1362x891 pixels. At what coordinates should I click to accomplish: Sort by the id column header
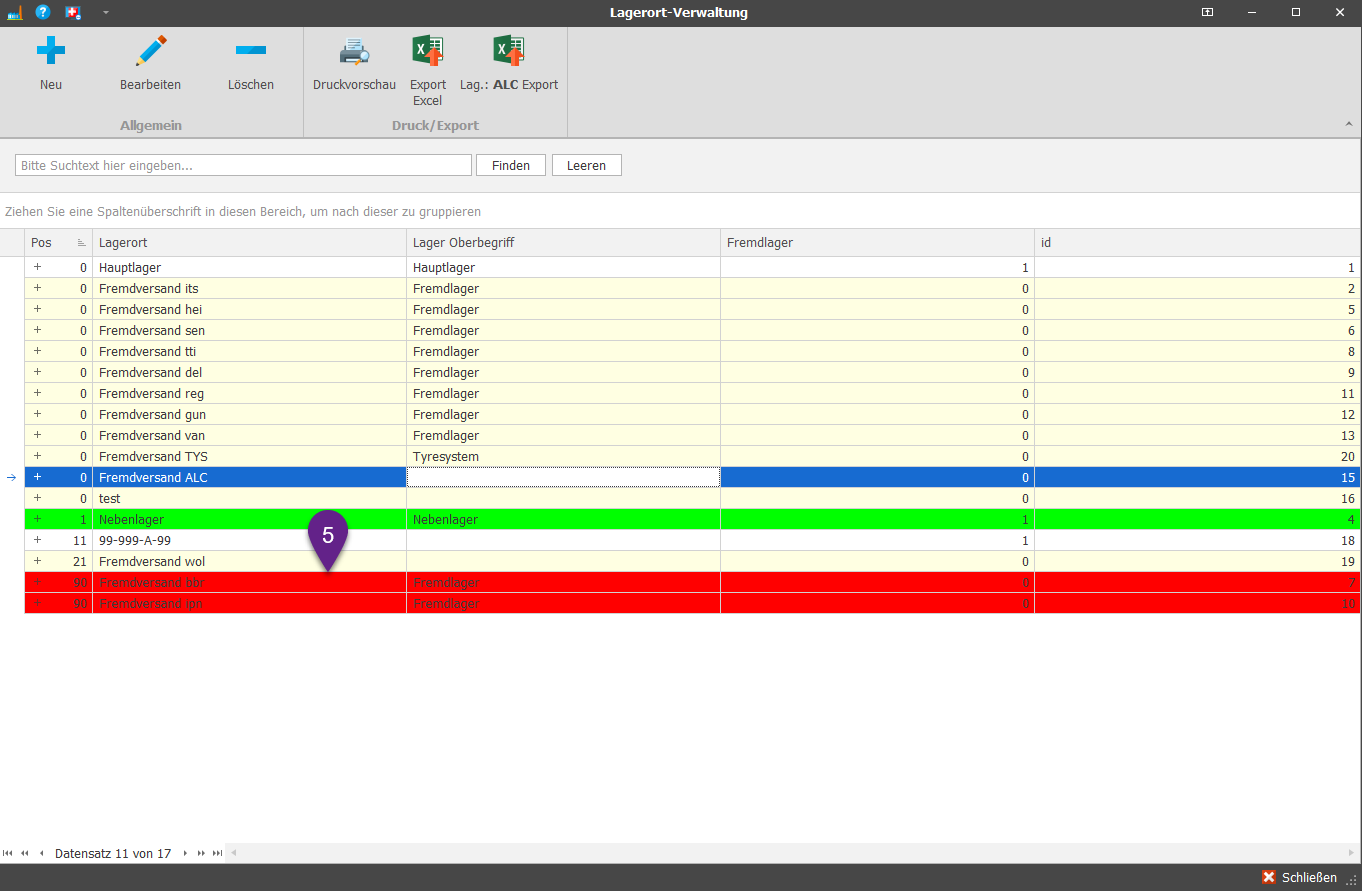1197,243
